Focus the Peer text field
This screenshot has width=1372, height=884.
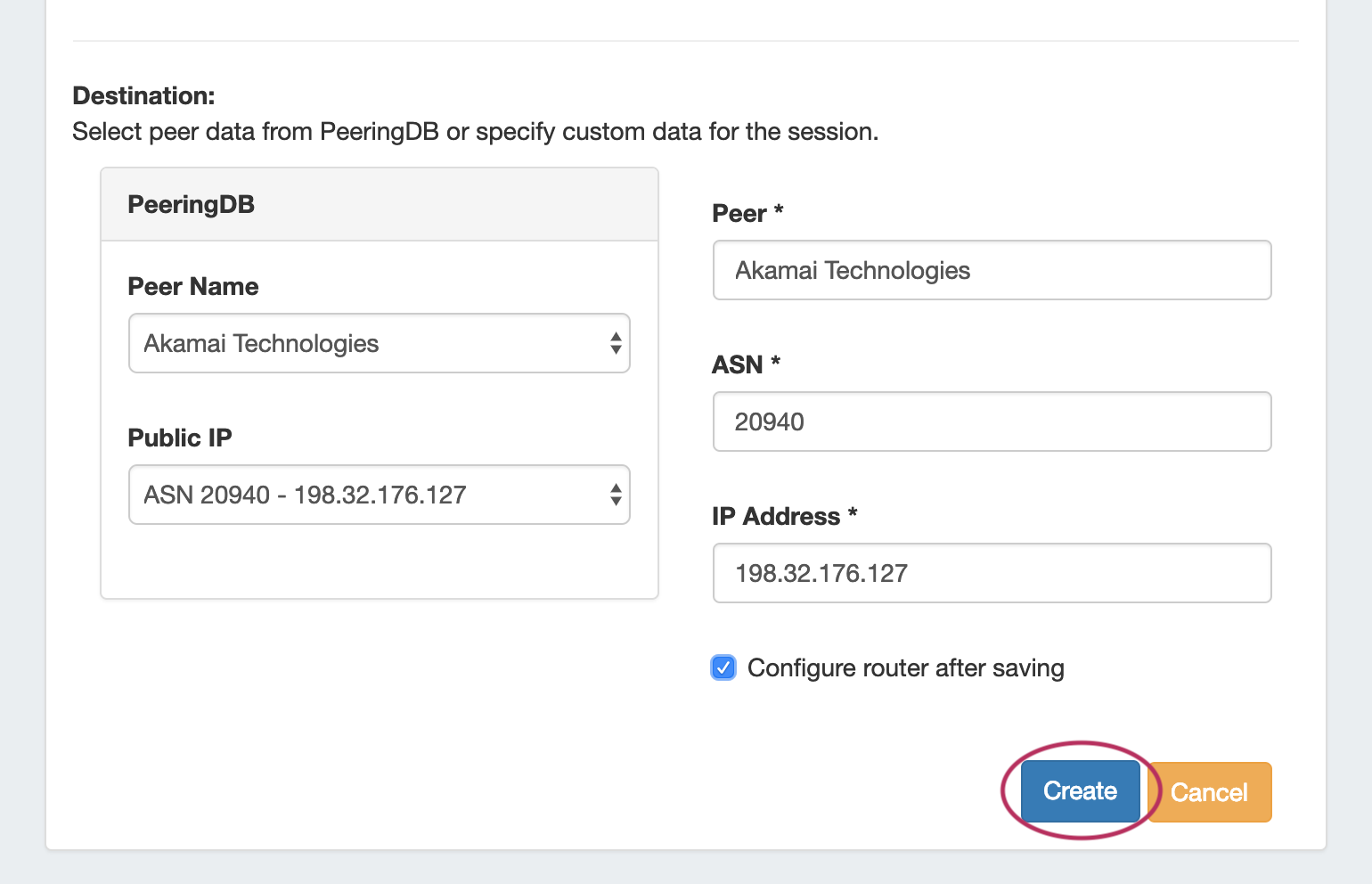tap(992, 270)
